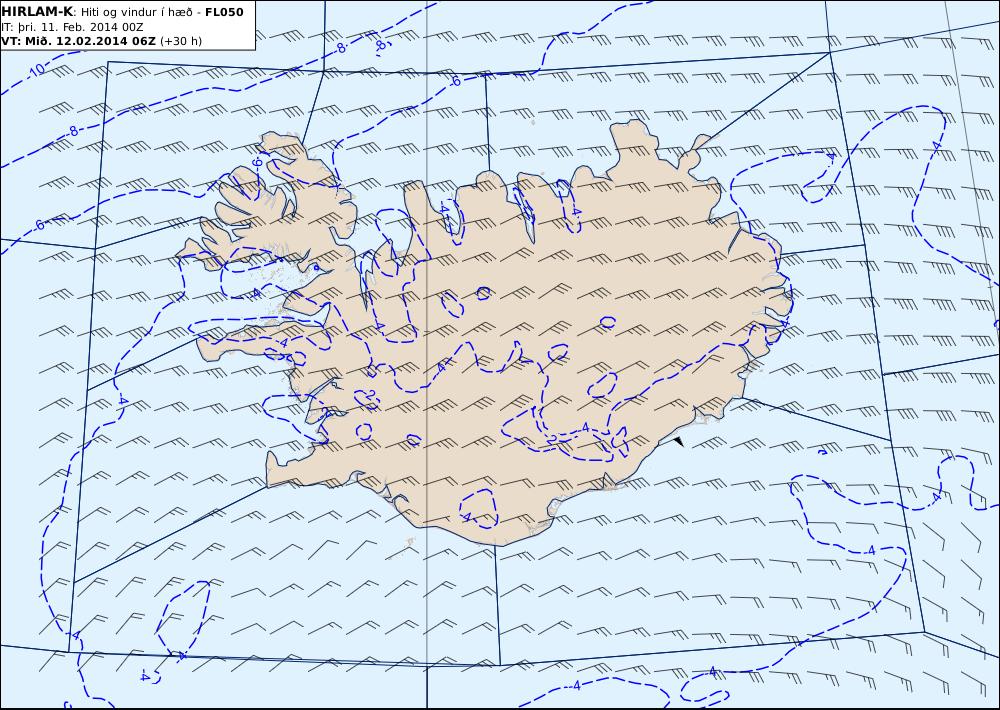This screenshot has width=1000, height=710.
Task: Select the FL050 flight level label
Action: (224, 12)
